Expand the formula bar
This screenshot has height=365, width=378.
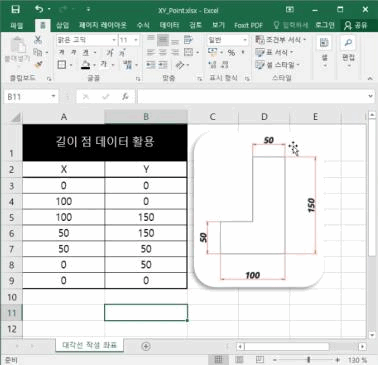coord(370,96)
